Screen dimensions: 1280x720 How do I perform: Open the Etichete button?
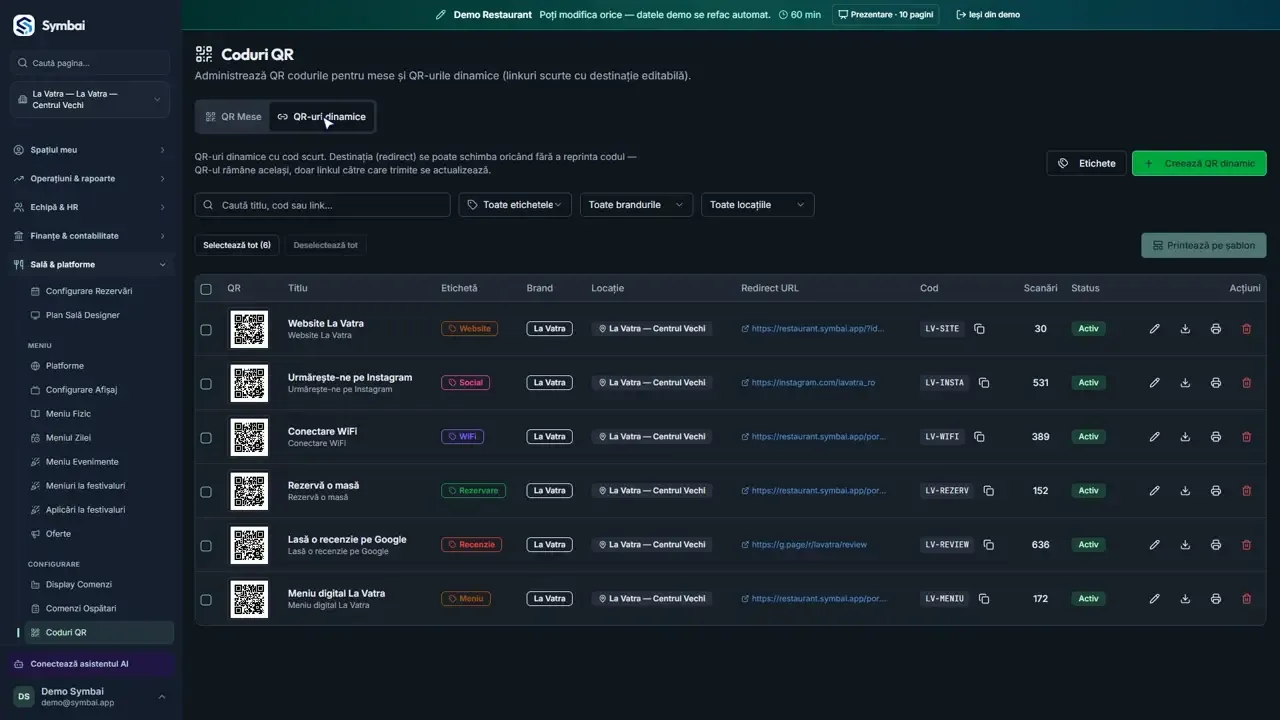(1087, 163)
